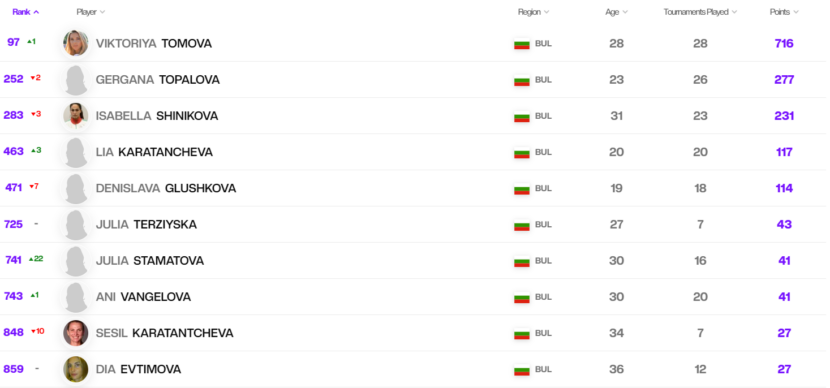The width and height of the screenshot is (830, 388).
Task: Sort by Tournaments Played header
Action: tap(700, 12)
